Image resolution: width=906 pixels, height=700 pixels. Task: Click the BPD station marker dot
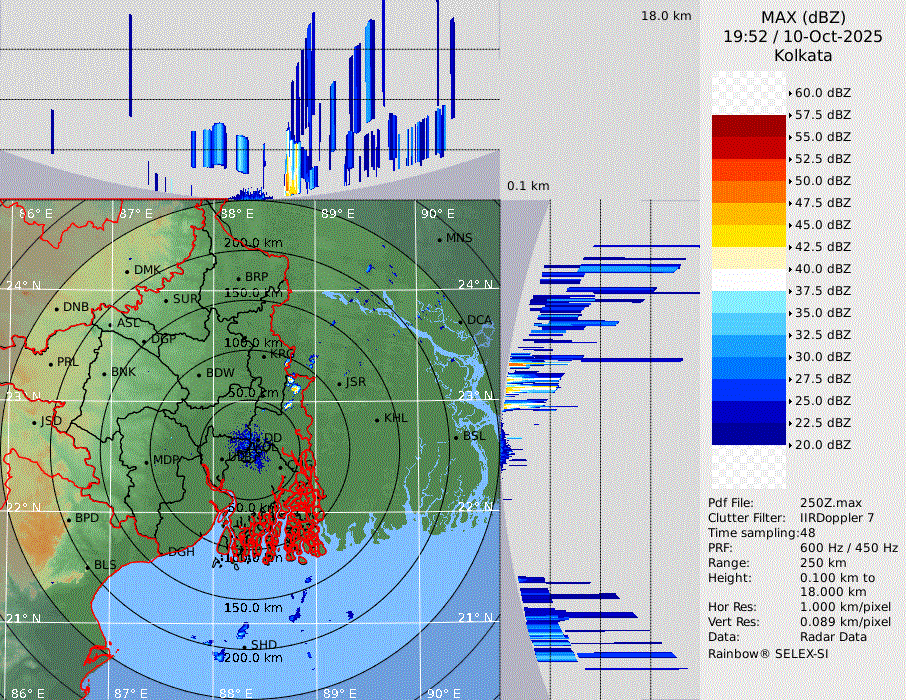point(69,519)
